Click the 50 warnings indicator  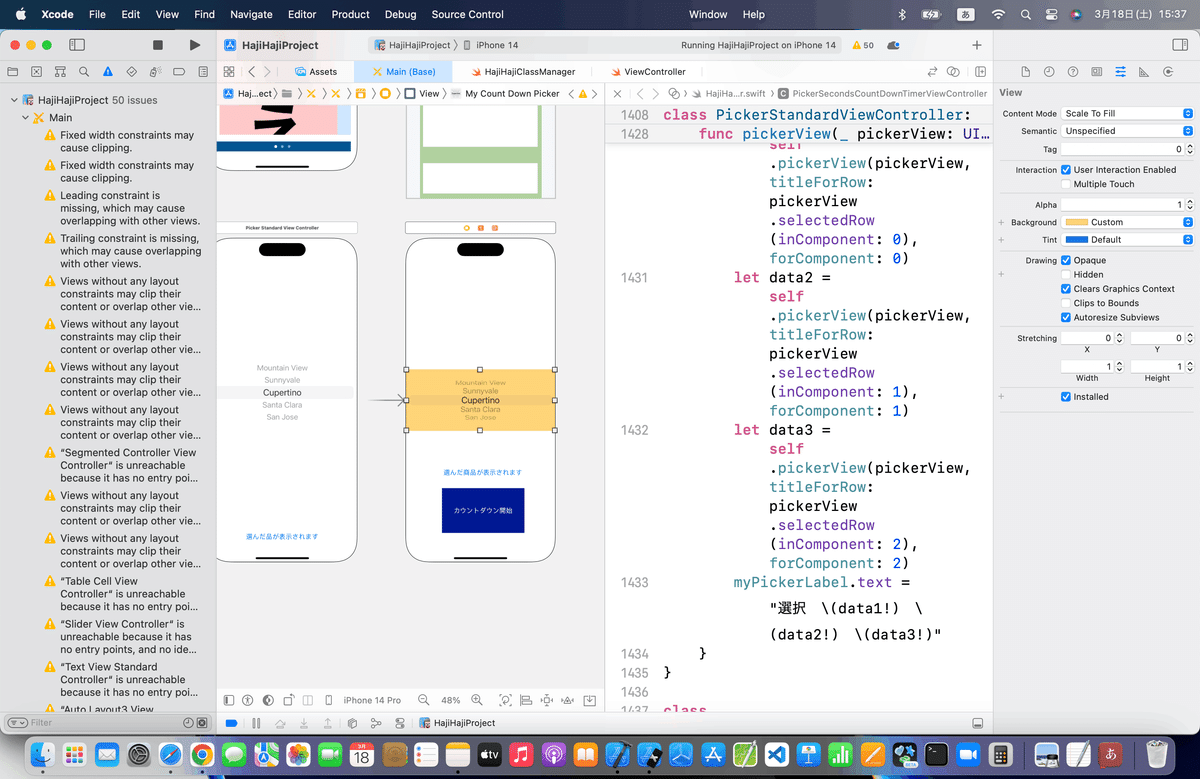pyautogui.click(x=863, y=45)
